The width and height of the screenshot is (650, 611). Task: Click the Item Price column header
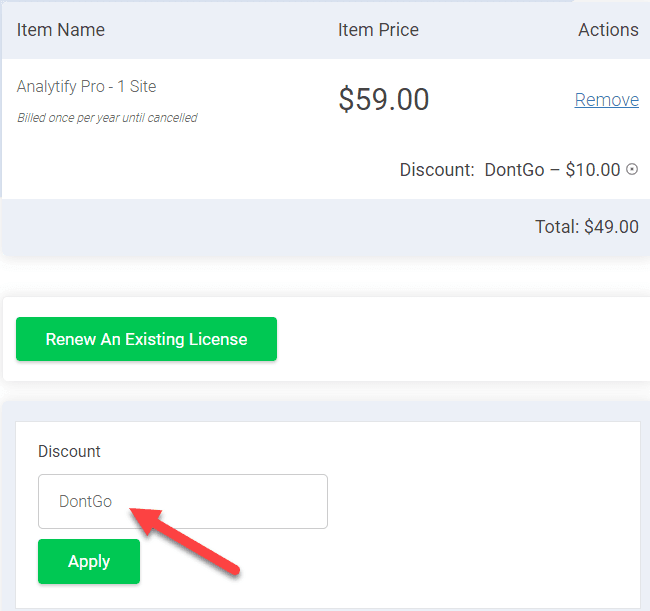(378, 30)
